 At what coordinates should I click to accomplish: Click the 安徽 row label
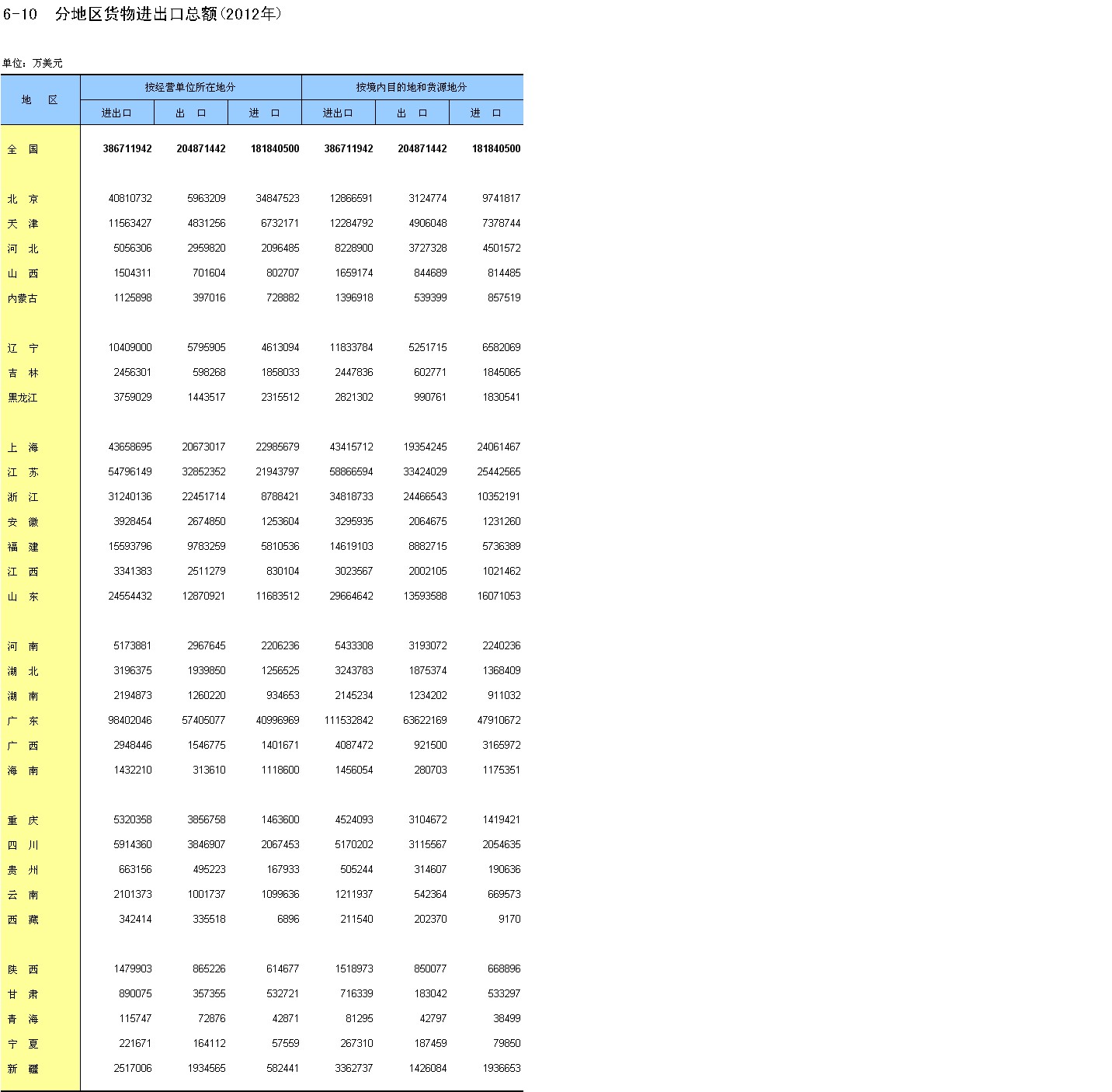23,522
